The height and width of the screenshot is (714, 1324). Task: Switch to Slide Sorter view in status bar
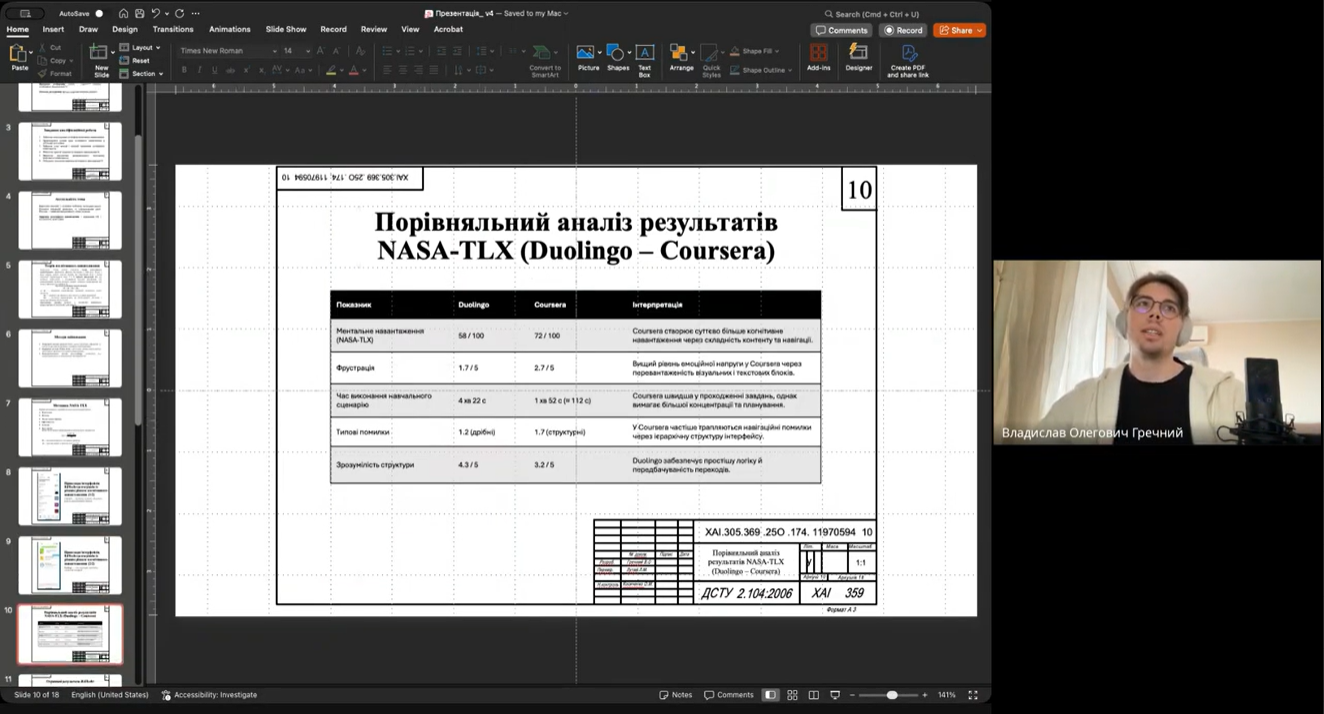tap(792, 695)
